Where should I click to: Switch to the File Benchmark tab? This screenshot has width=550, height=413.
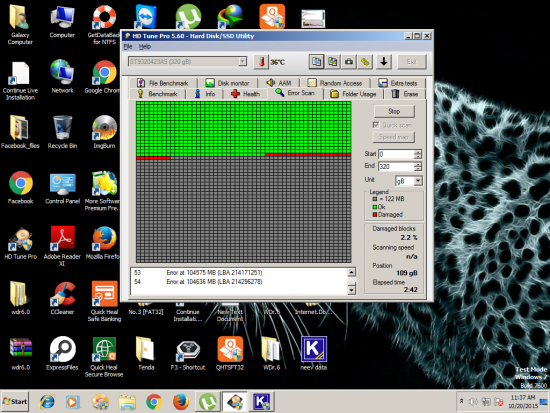click(163, 83)
